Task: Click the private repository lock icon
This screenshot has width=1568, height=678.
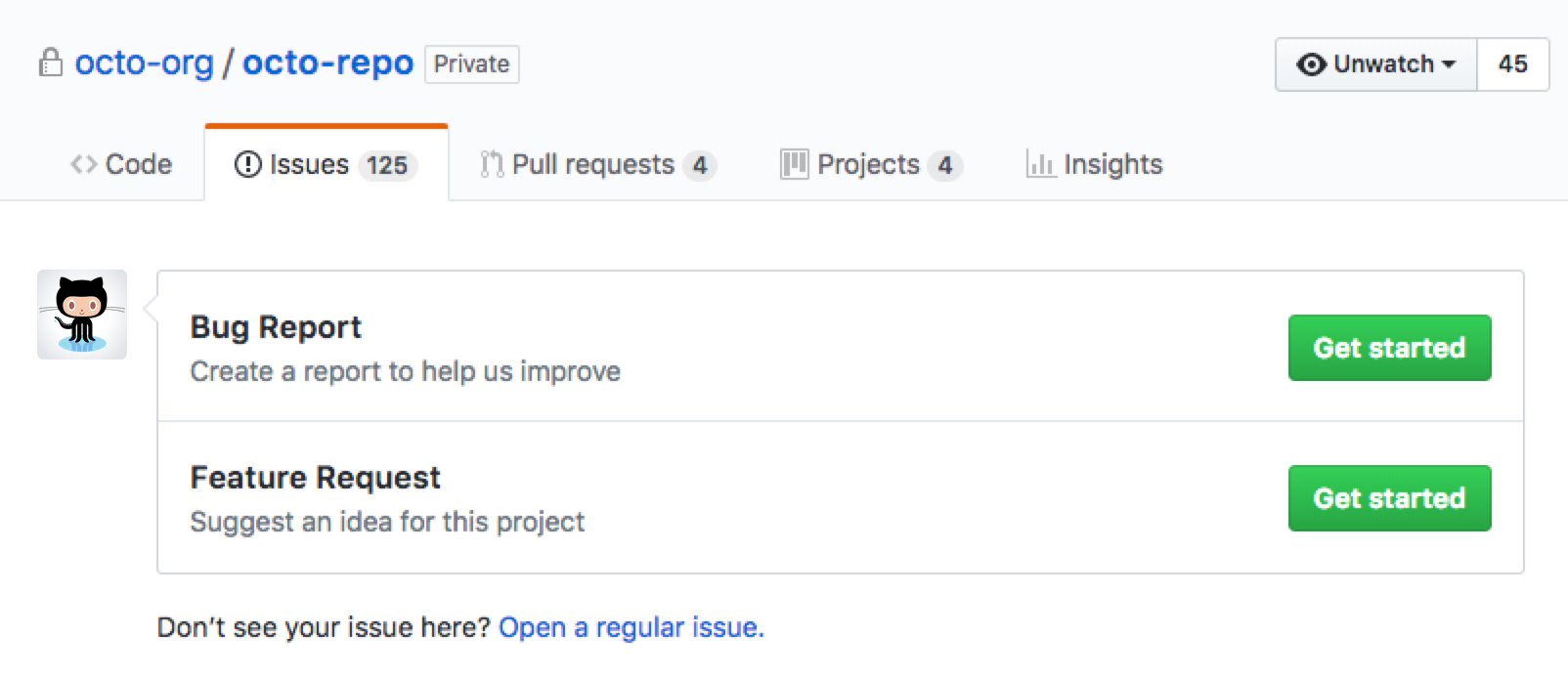Action: pyautogui.click(x=51, y=63)
